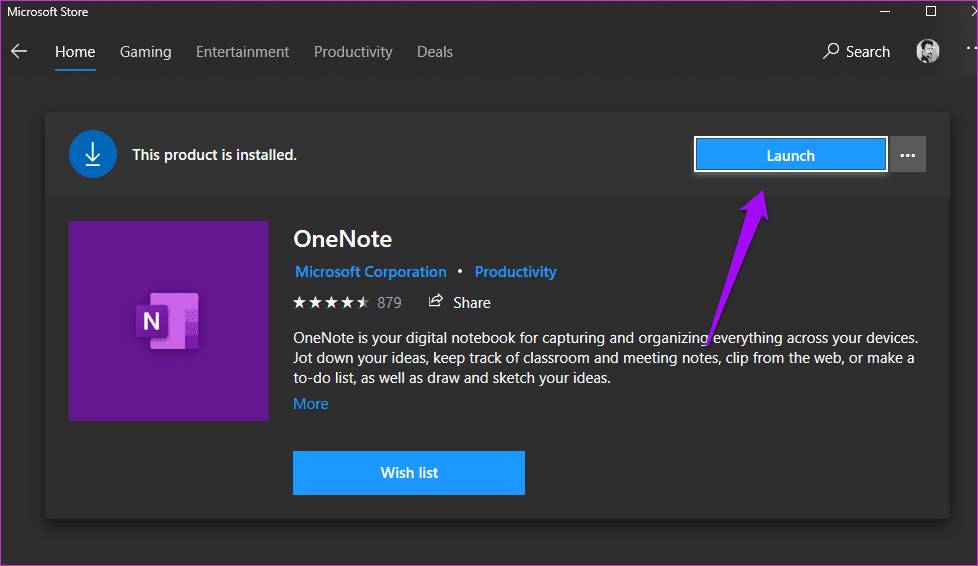Open more options next to Launch
The height and width of the screenshot is (566, 978).
coord(908,155)
